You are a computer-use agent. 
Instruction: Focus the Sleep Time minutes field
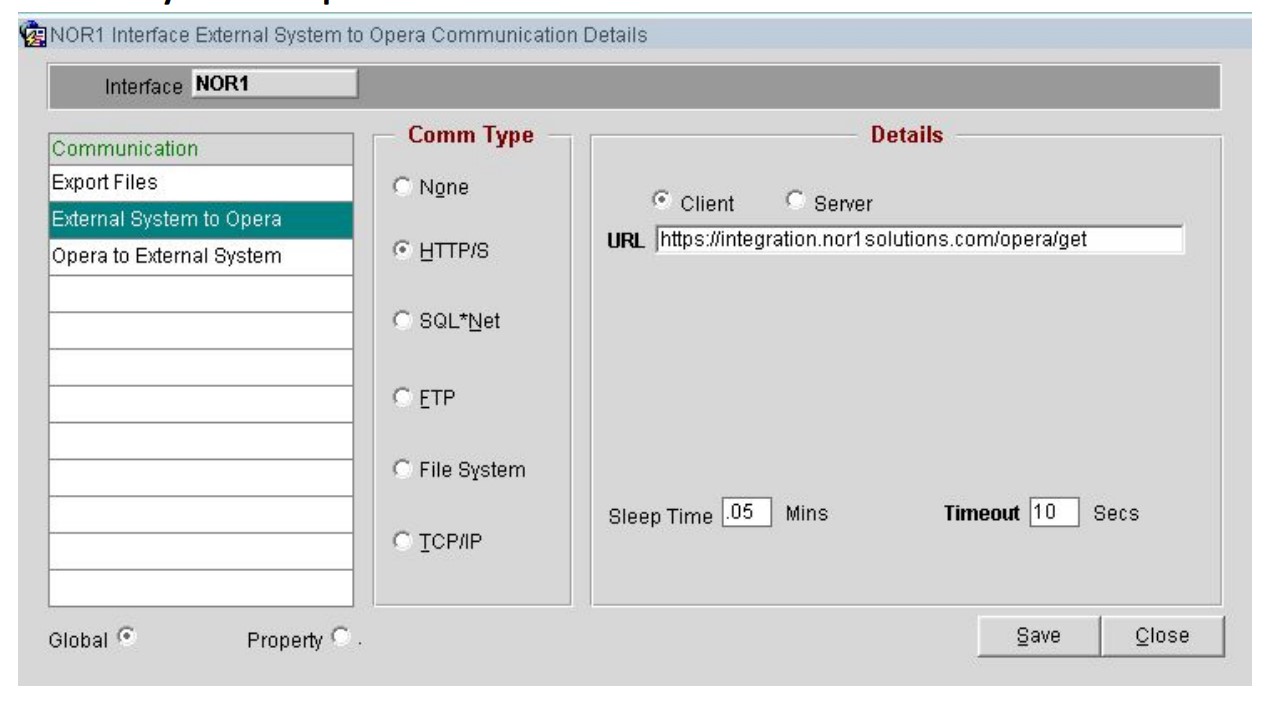(746, 513)
